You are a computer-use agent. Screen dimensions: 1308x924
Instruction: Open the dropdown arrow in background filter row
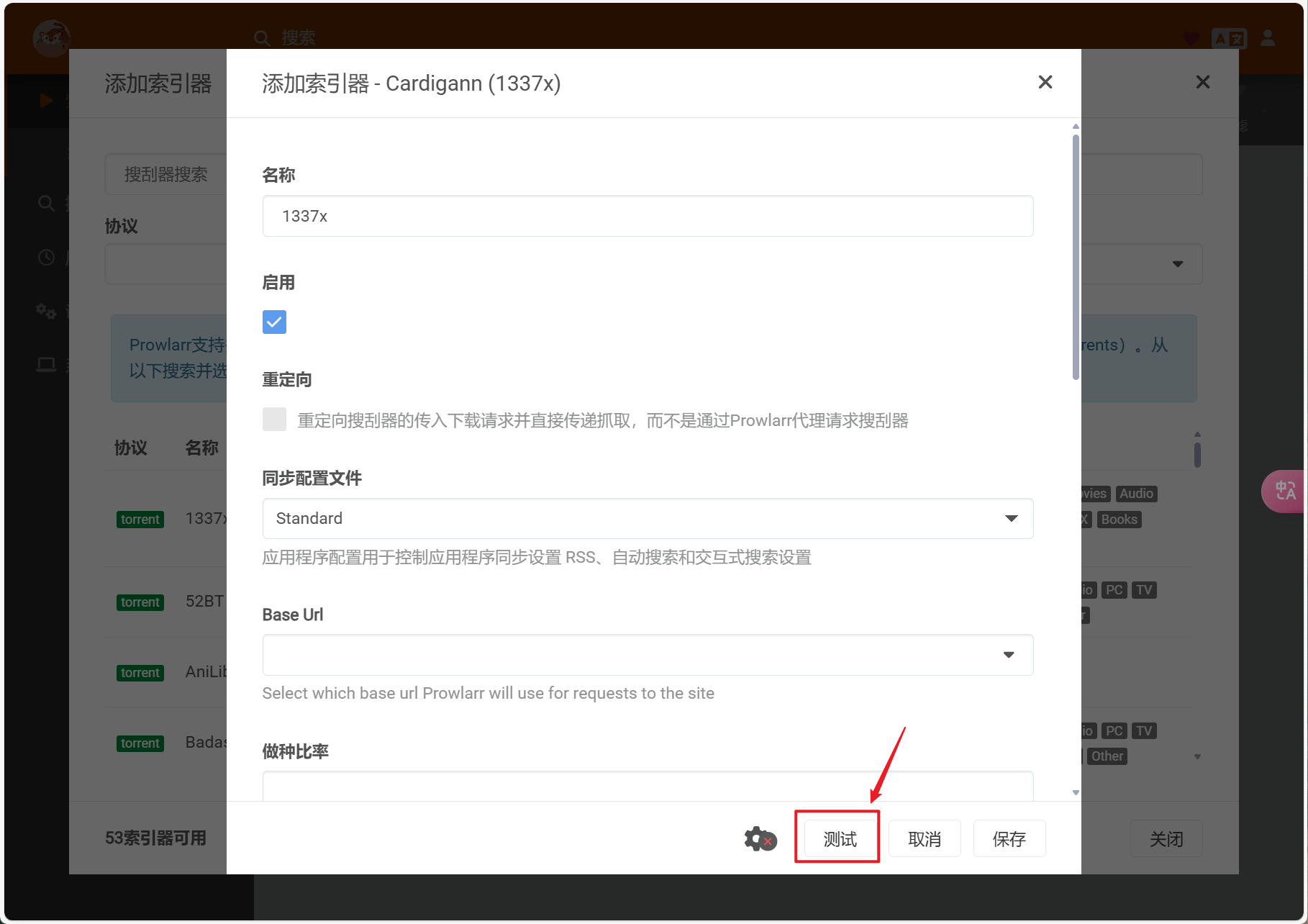coord(1178,264)
